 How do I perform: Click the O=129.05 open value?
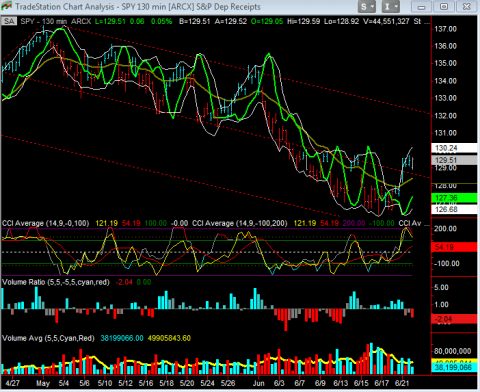point(267,21)
